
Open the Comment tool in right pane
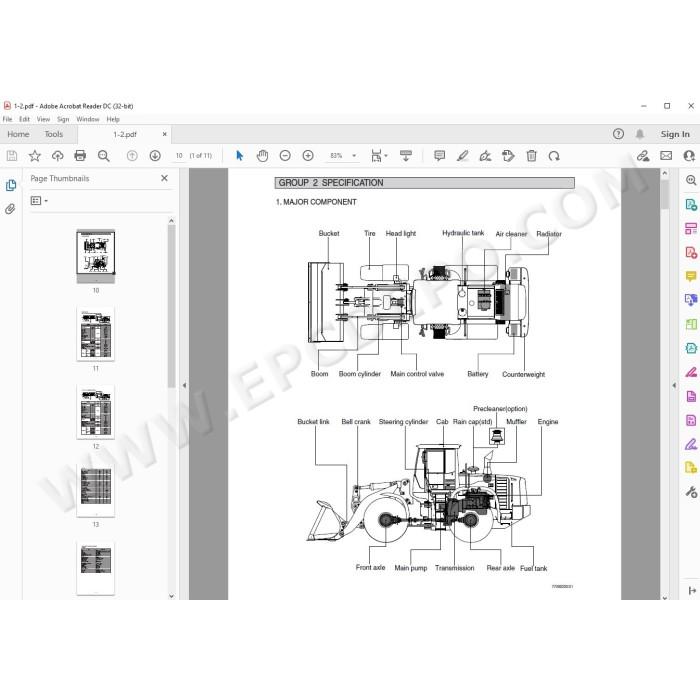[x=691, y=276]
